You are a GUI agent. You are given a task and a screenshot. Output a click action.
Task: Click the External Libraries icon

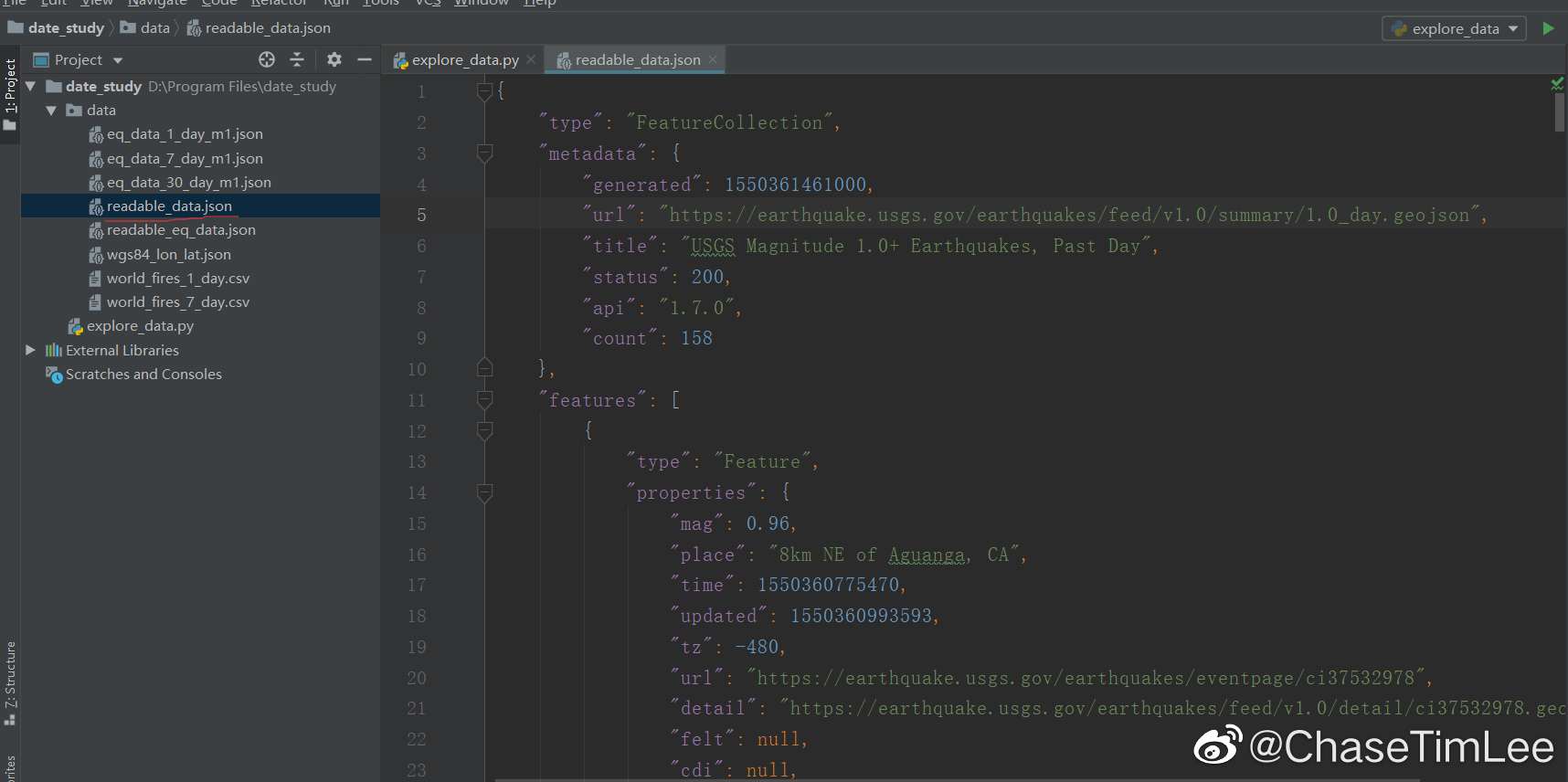(54, 350)
